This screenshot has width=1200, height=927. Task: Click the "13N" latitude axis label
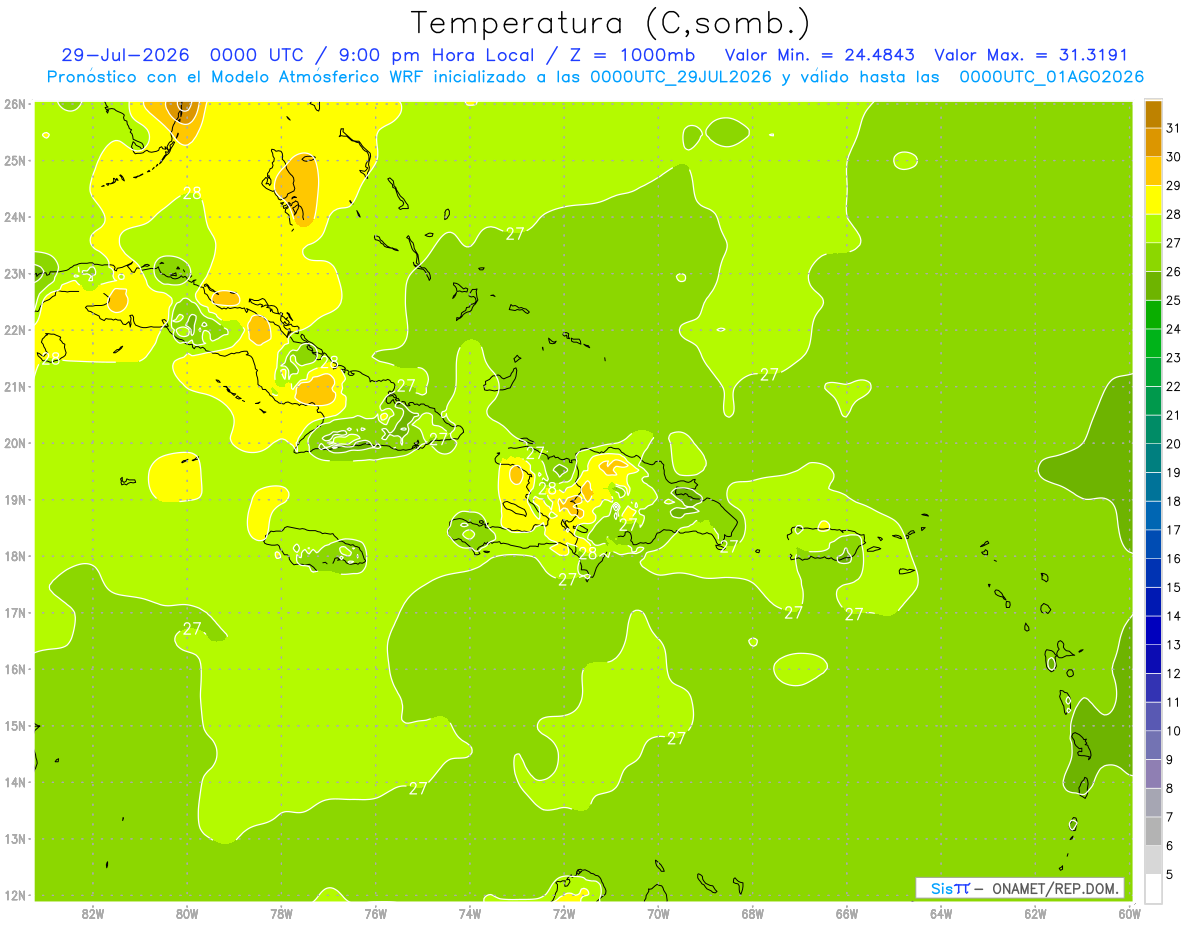click(x=15, y=838)
